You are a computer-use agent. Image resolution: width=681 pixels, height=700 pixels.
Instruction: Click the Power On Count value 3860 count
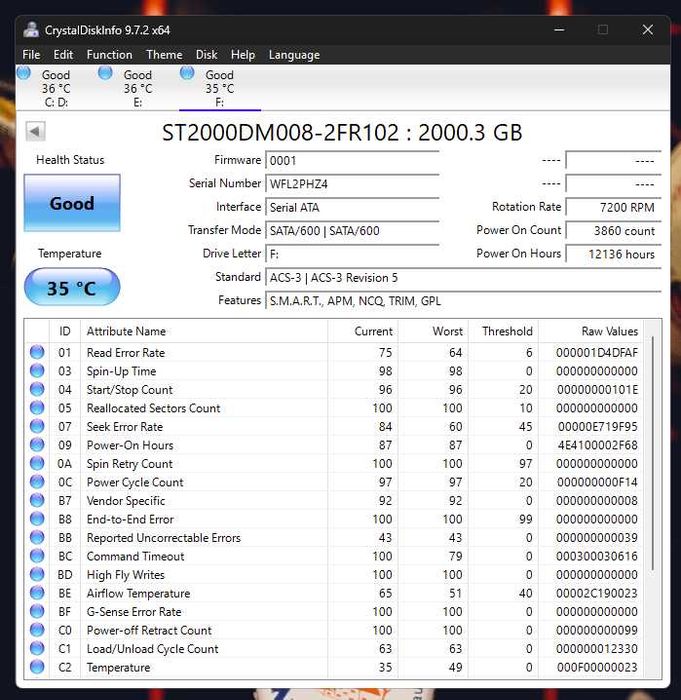pyautogui.click(x=614, y=230)
